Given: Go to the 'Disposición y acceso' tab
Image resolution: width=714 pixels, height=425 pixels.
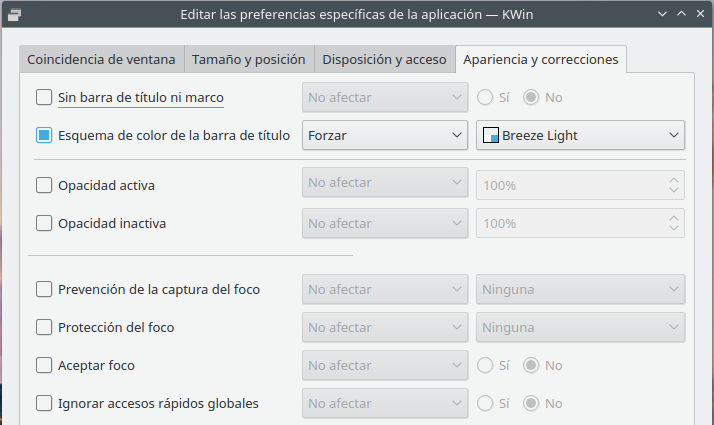Looking at the screenshot, I should point(384,59).
